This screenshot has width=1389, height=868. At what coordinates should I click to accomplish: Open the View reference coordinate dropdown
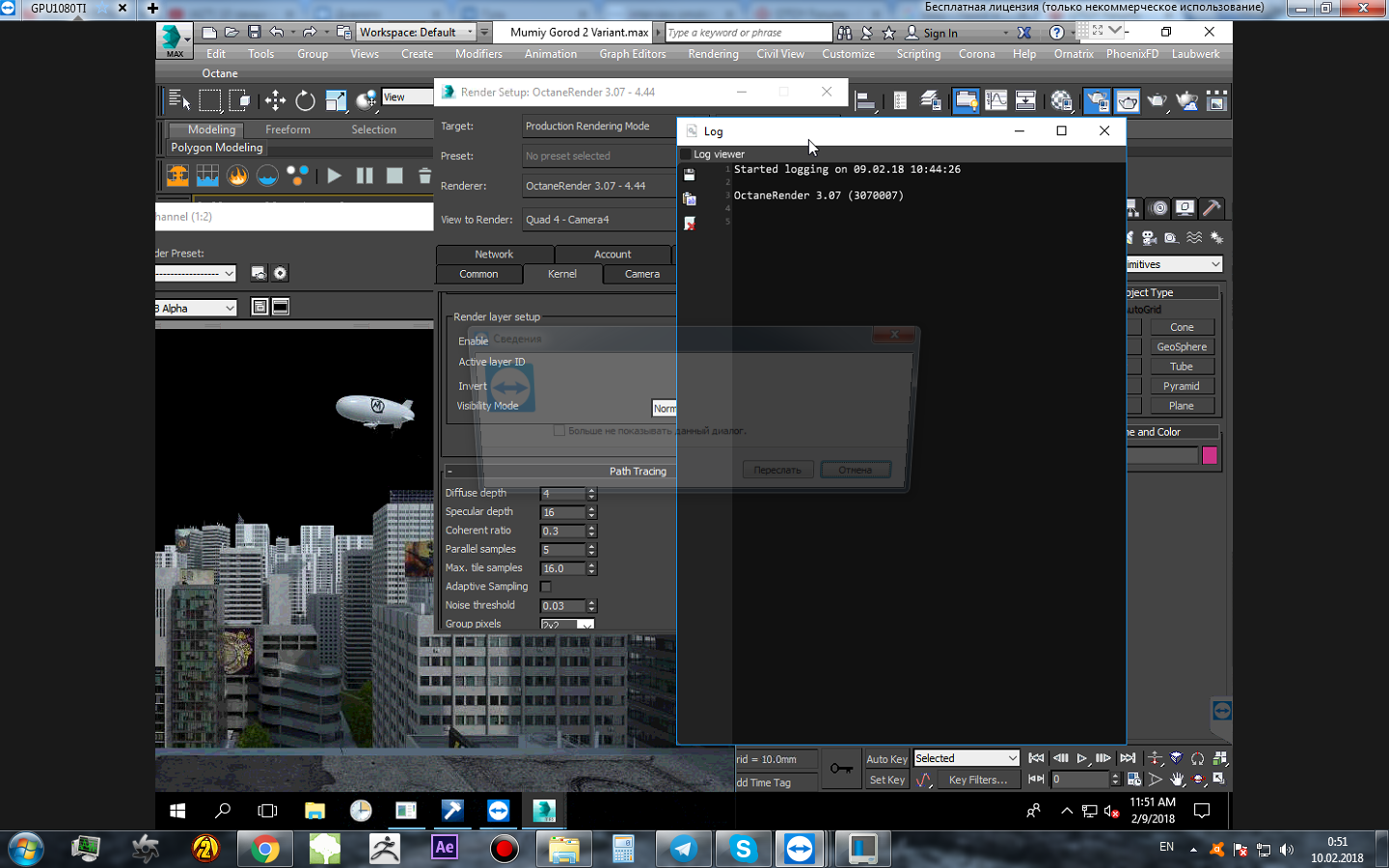point(408,96)
